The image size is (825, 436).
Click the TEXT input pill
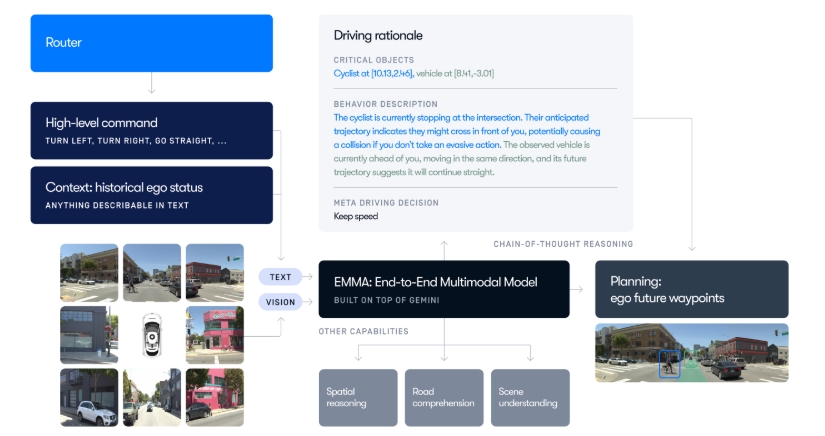coord(280,276)
